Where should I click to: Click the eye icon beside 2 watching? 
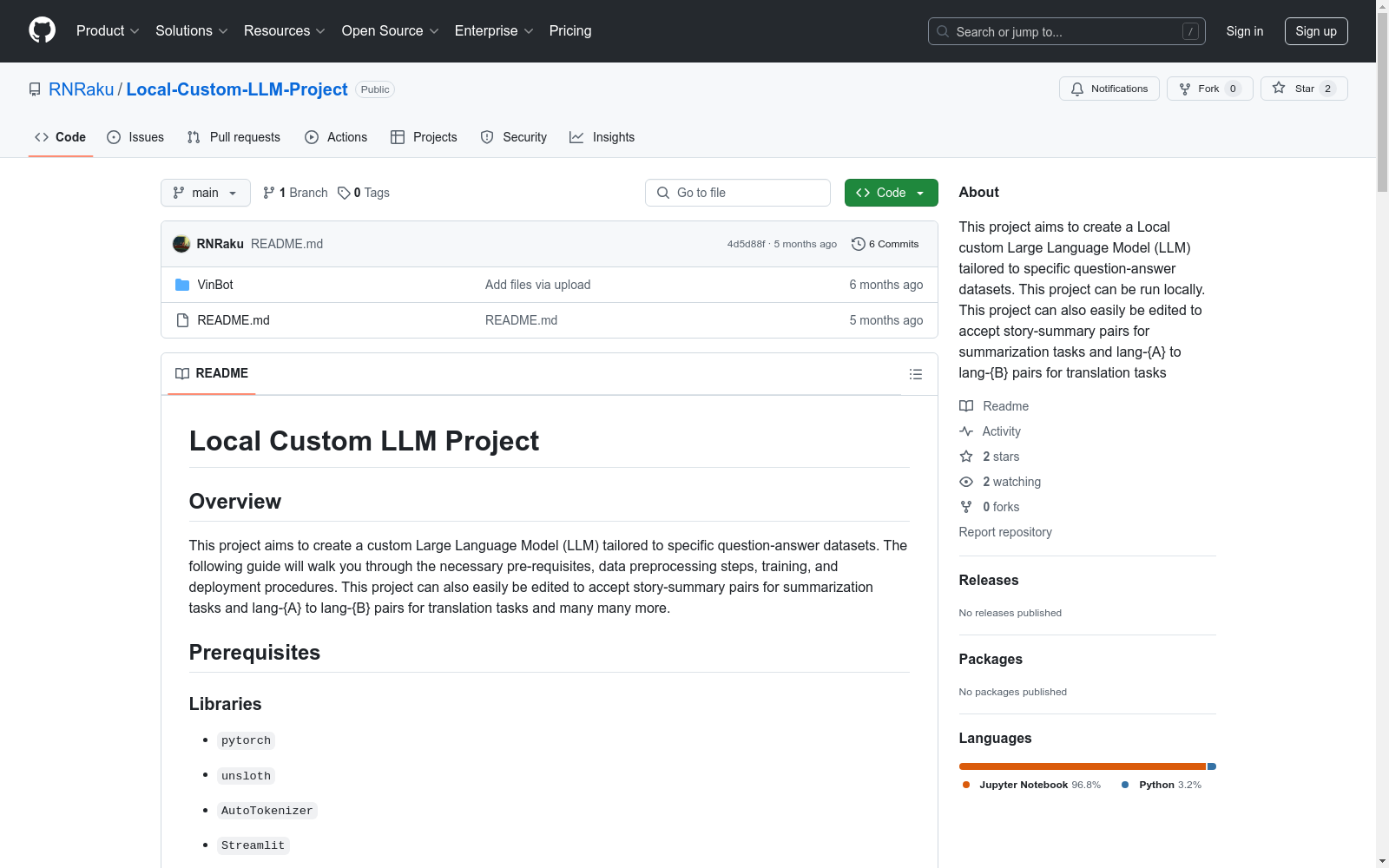click(966, 482)
